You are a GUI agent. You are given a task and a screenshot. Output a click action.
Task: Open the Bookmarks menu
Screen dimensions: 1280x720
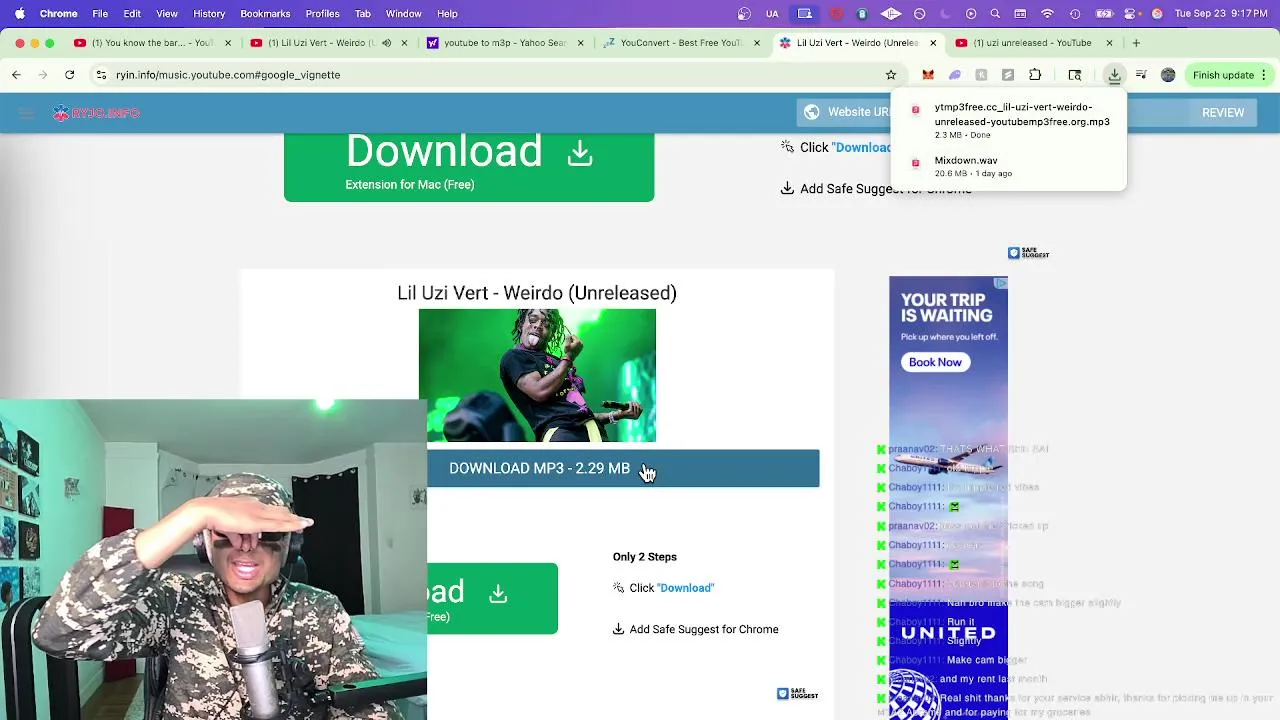click(265, 14)
